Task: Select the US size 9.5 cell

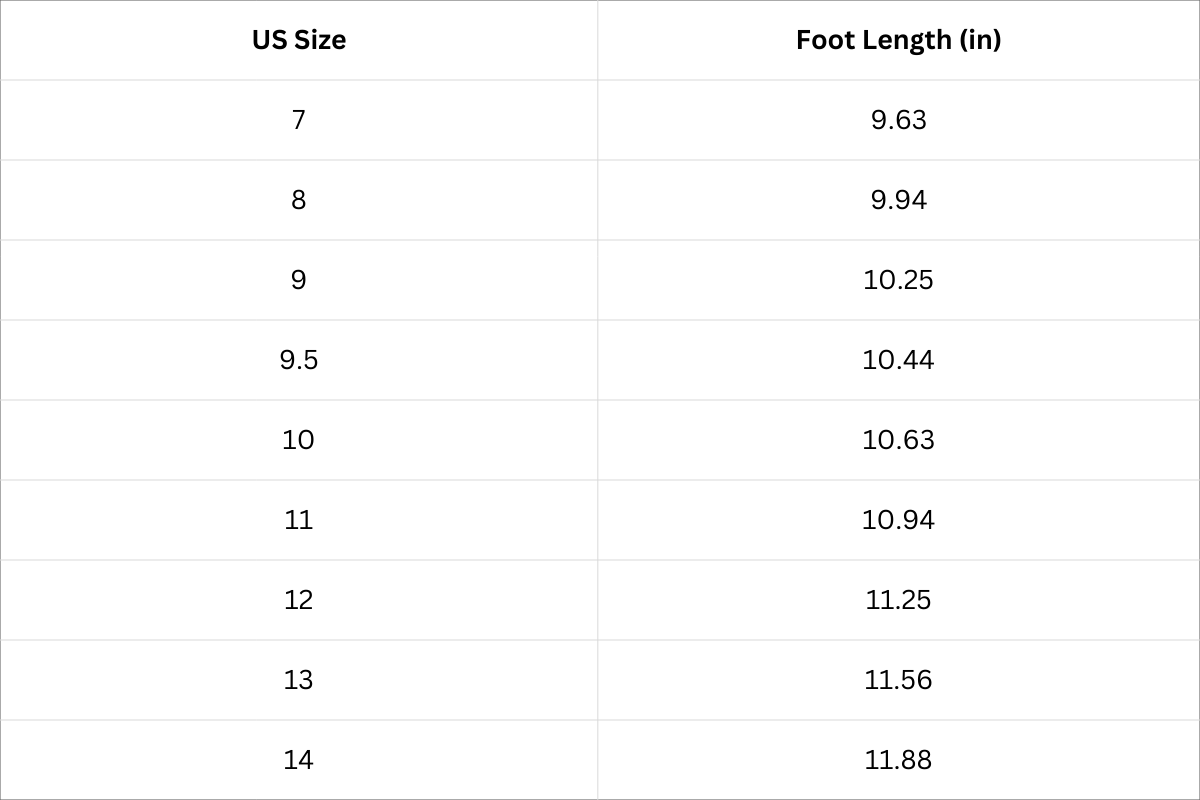Action: [299, 360]
